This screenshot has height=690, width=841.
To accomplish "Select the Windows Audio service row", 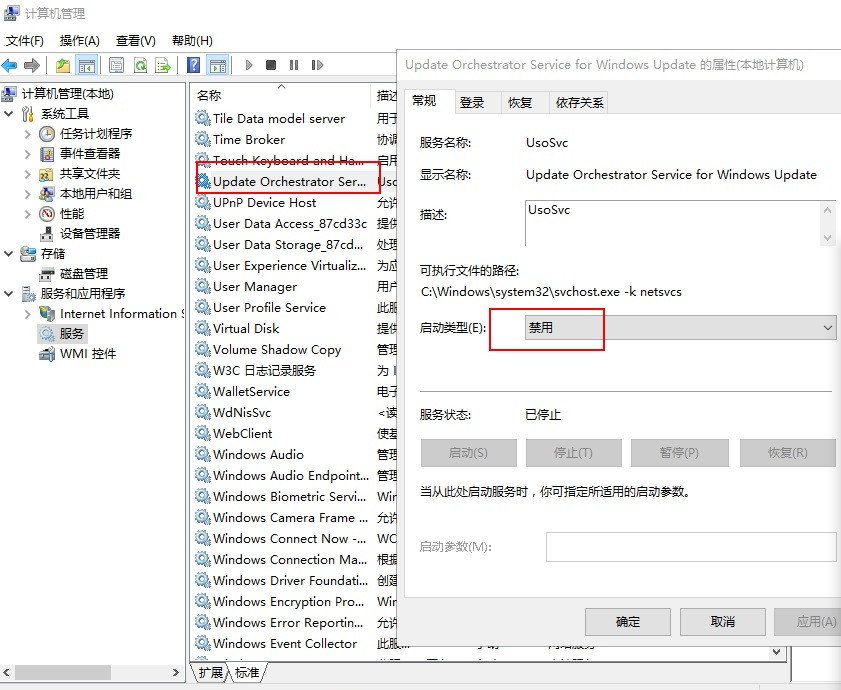I will click(x=258, y=454).
